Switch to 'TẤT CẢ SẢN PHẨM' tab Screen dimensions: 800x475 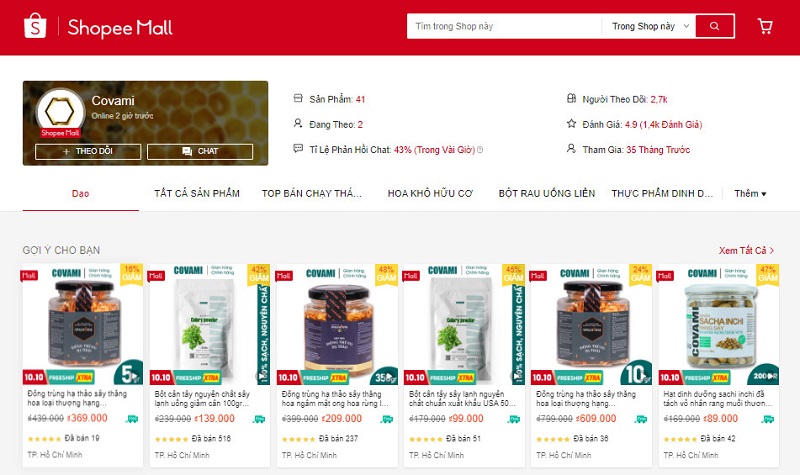(197, 193)
